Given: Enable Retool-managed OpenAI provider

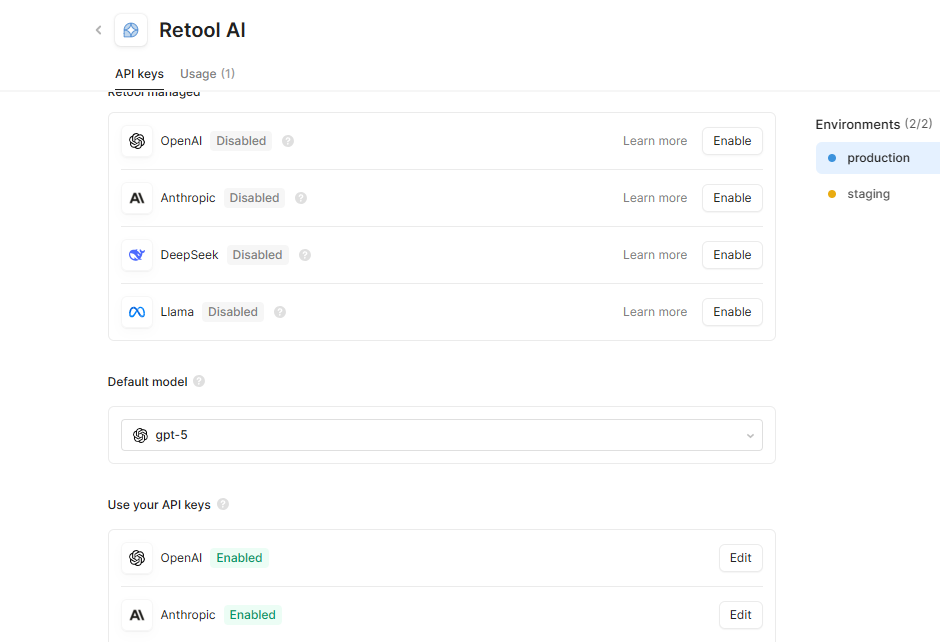Looking at the screenshot, I should click(731, 141).
